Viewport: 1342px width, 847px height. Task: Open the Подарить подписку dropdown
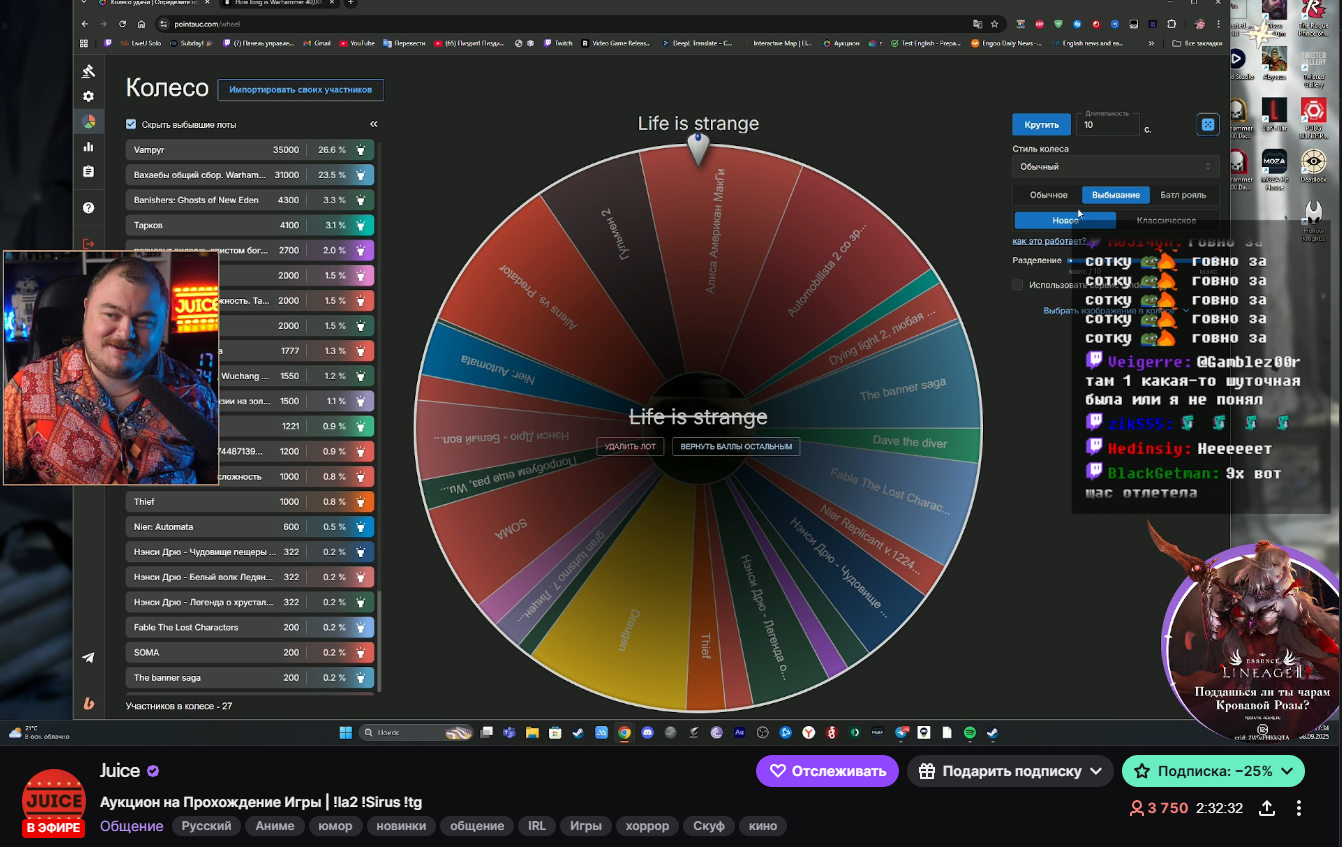click(1010, 771)
